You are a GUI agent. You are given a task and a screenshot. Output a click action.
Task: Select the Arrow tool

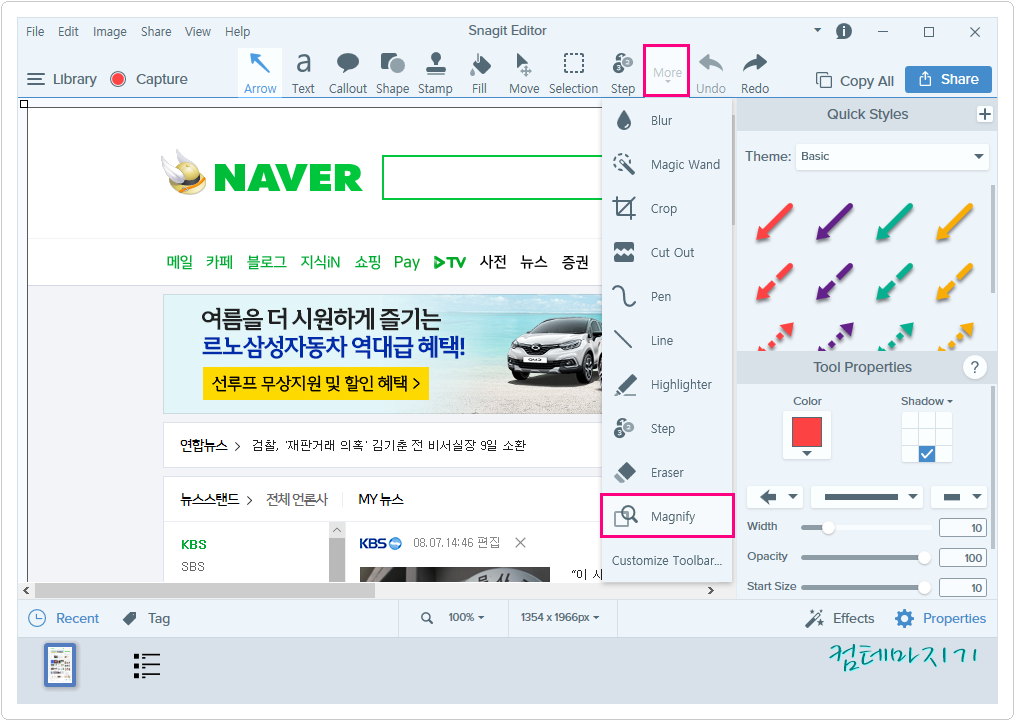tap(260, 72)
